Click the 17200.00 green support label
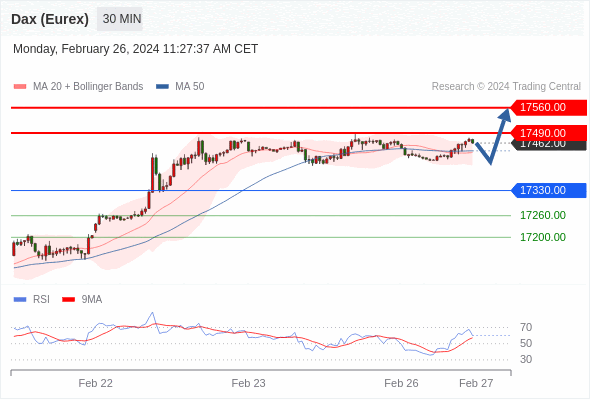590x400 pixels. click(543, 237)
